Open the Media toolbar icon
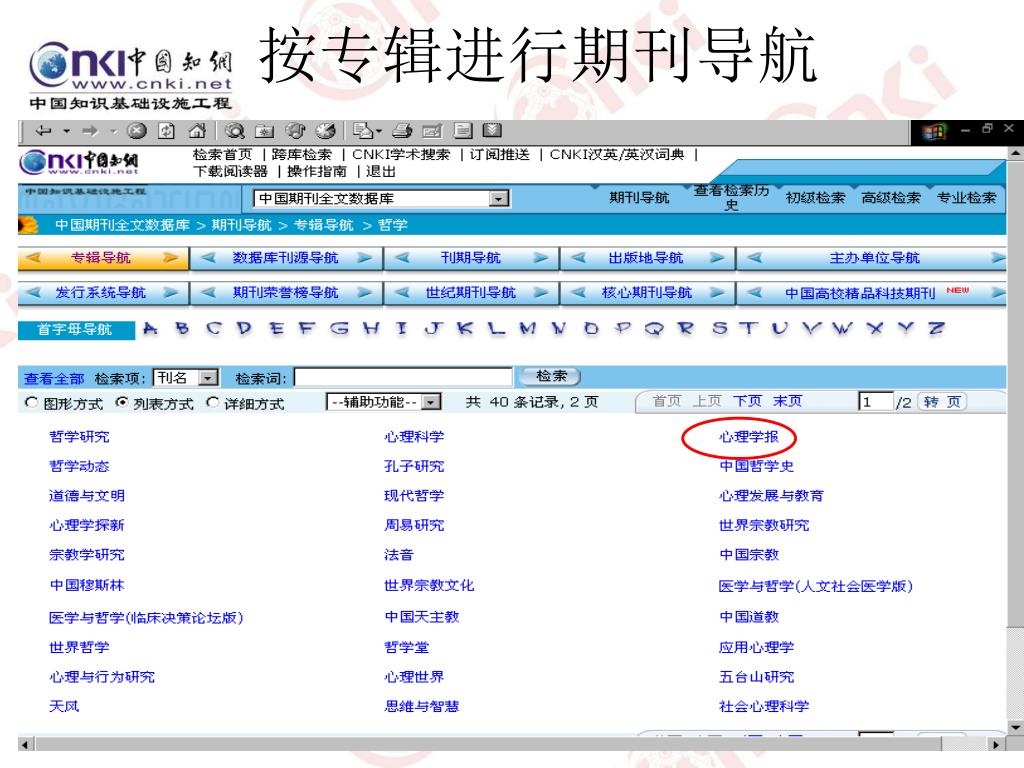The width and height of the screenshot is (1024, 768). (x=295, y=131)
